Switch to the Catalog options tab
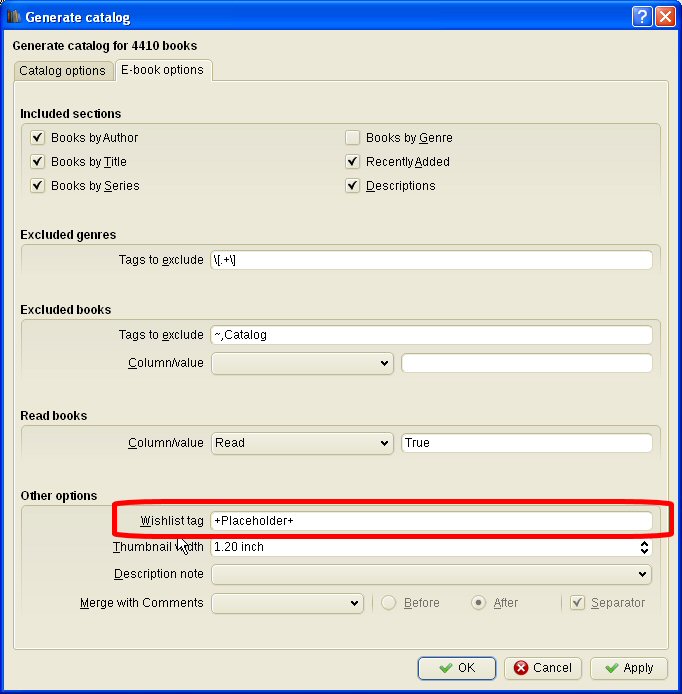Screen dimensions: 682x694 [62, 71]
